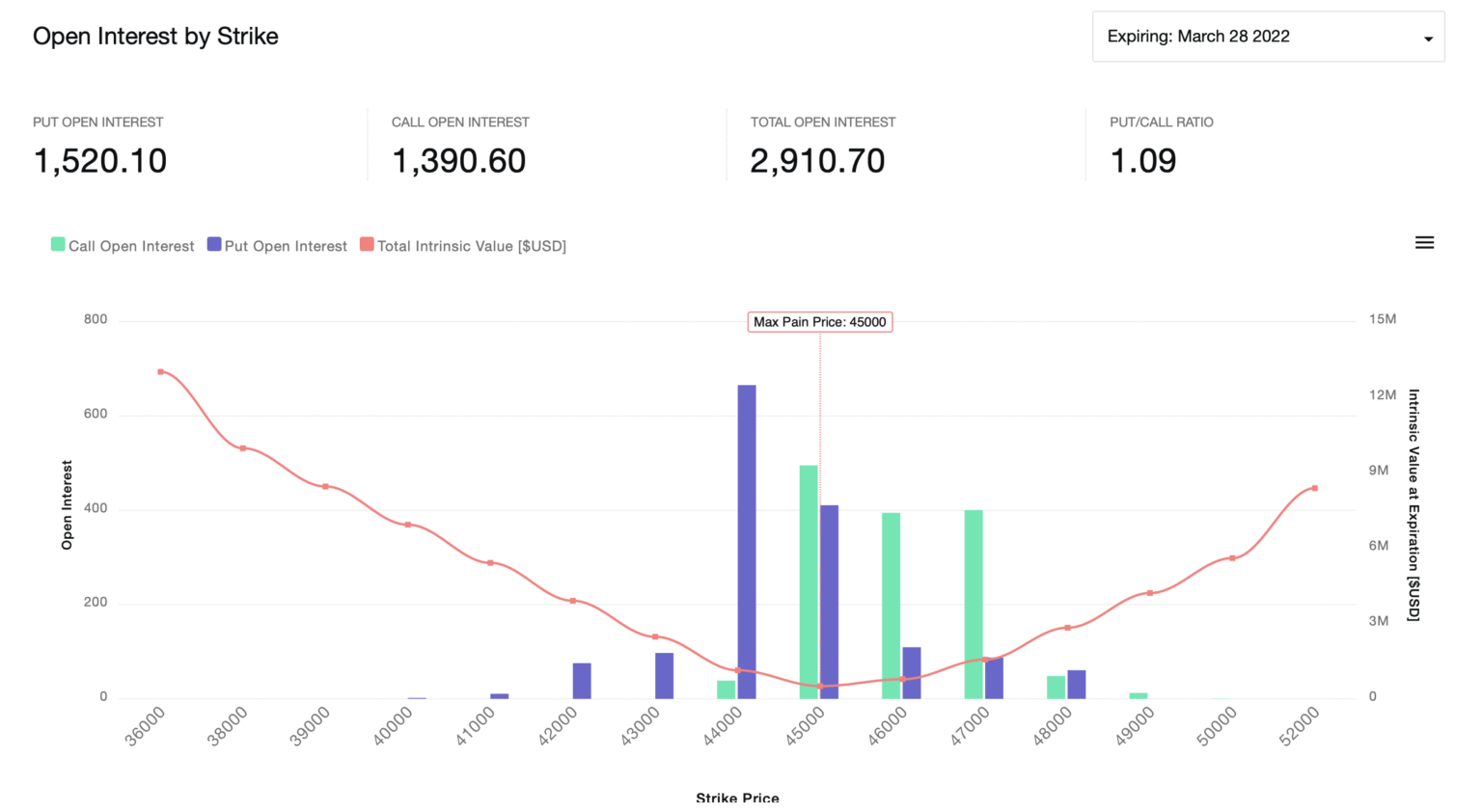
Task: Click the expiry dropdown caret arrow
Action: point(1428,39)
